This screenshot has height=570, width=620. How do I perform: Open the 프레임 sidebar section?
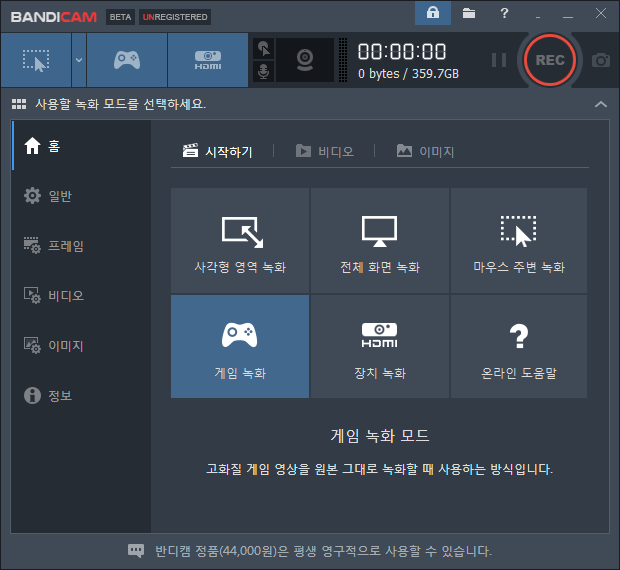pyautogui.click(x=81, y=245)
